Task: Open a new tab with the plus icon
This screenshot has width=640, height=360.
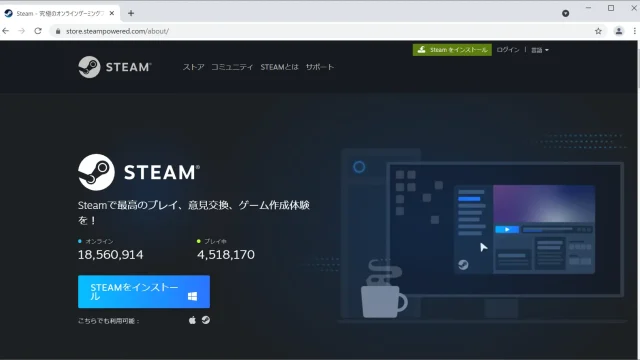Action: [131, 13]
